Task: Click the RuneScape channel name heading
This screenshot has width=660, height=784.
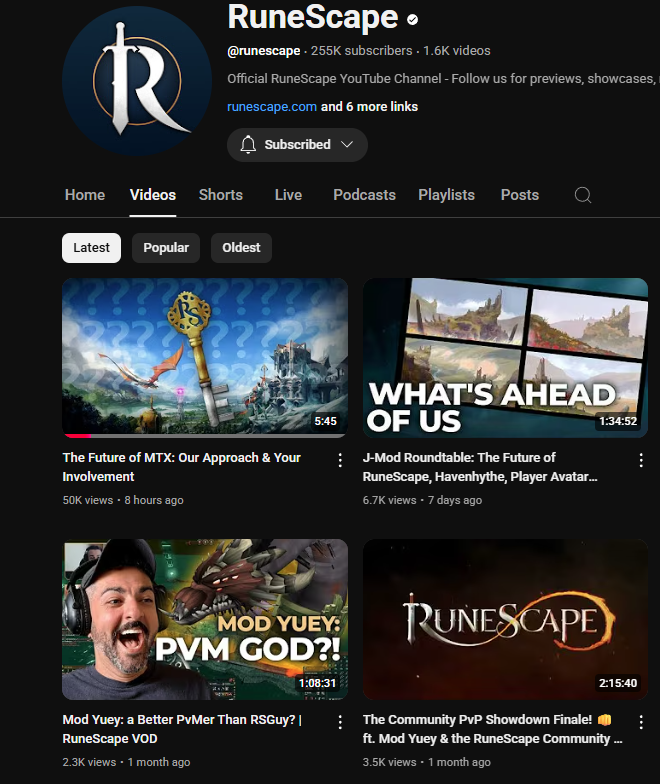Action: pyautogui.click(x=313, y=18)
